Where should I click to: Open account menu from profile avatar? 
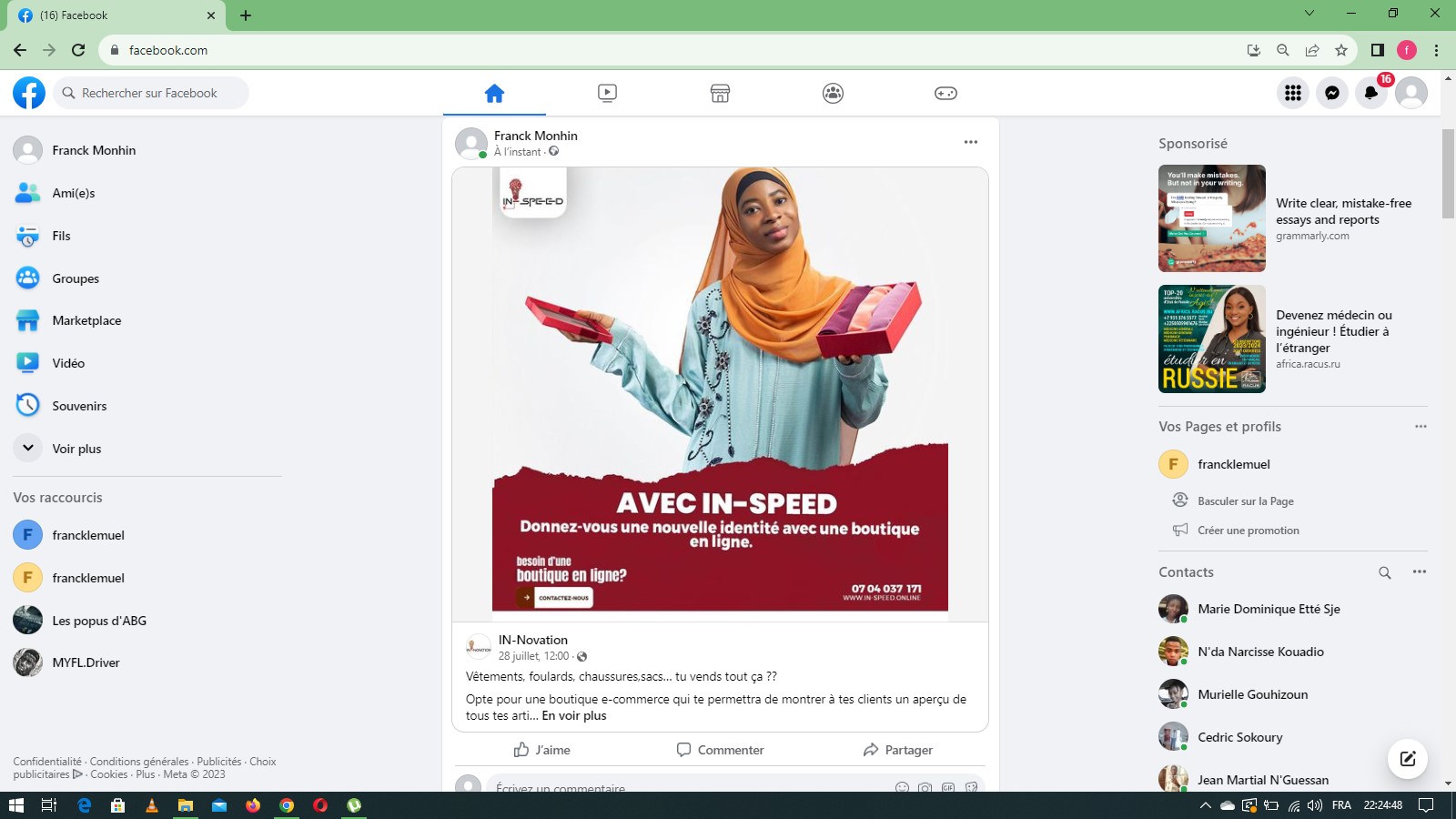click(x=1411, y=93)
